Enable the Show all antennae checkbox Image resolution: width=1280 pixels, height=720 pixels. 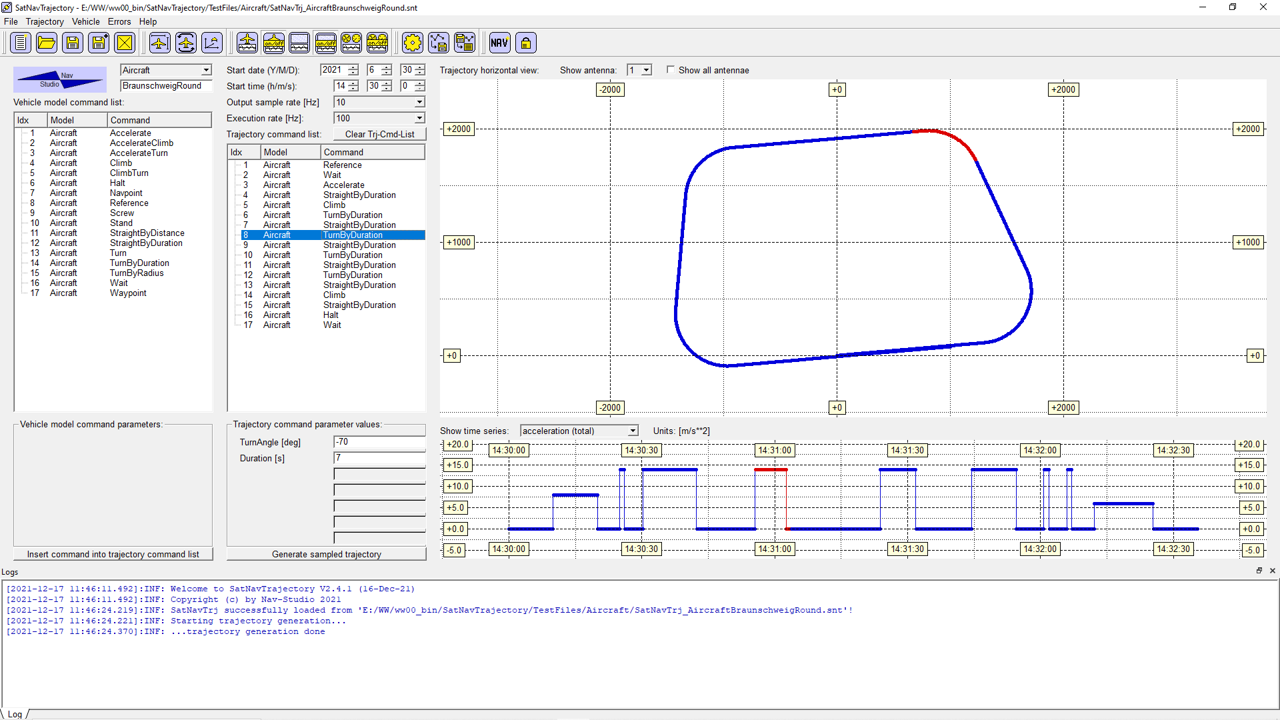671,70
